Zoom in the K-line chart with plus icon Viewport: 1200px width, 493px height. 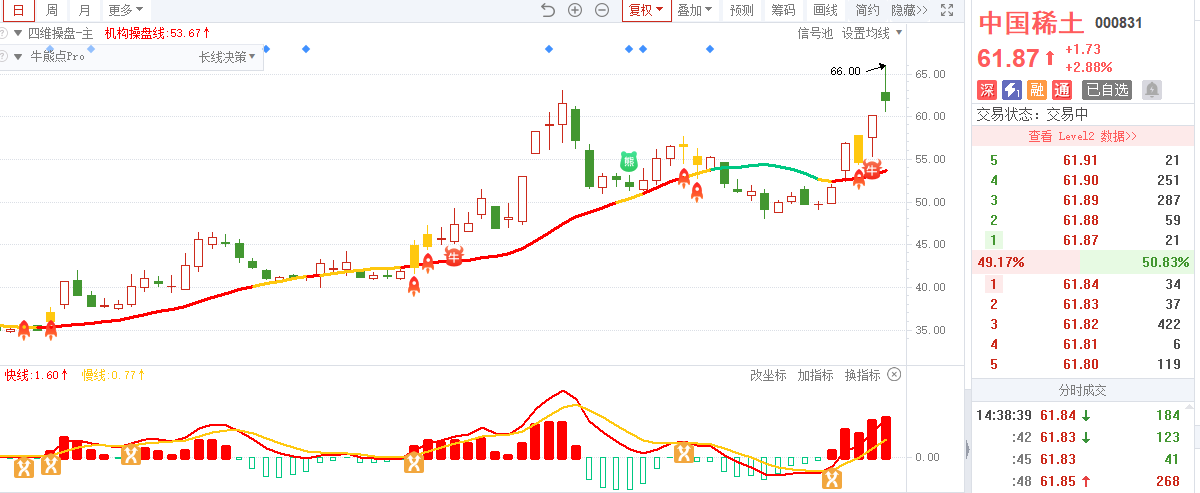tap(575, 10)
